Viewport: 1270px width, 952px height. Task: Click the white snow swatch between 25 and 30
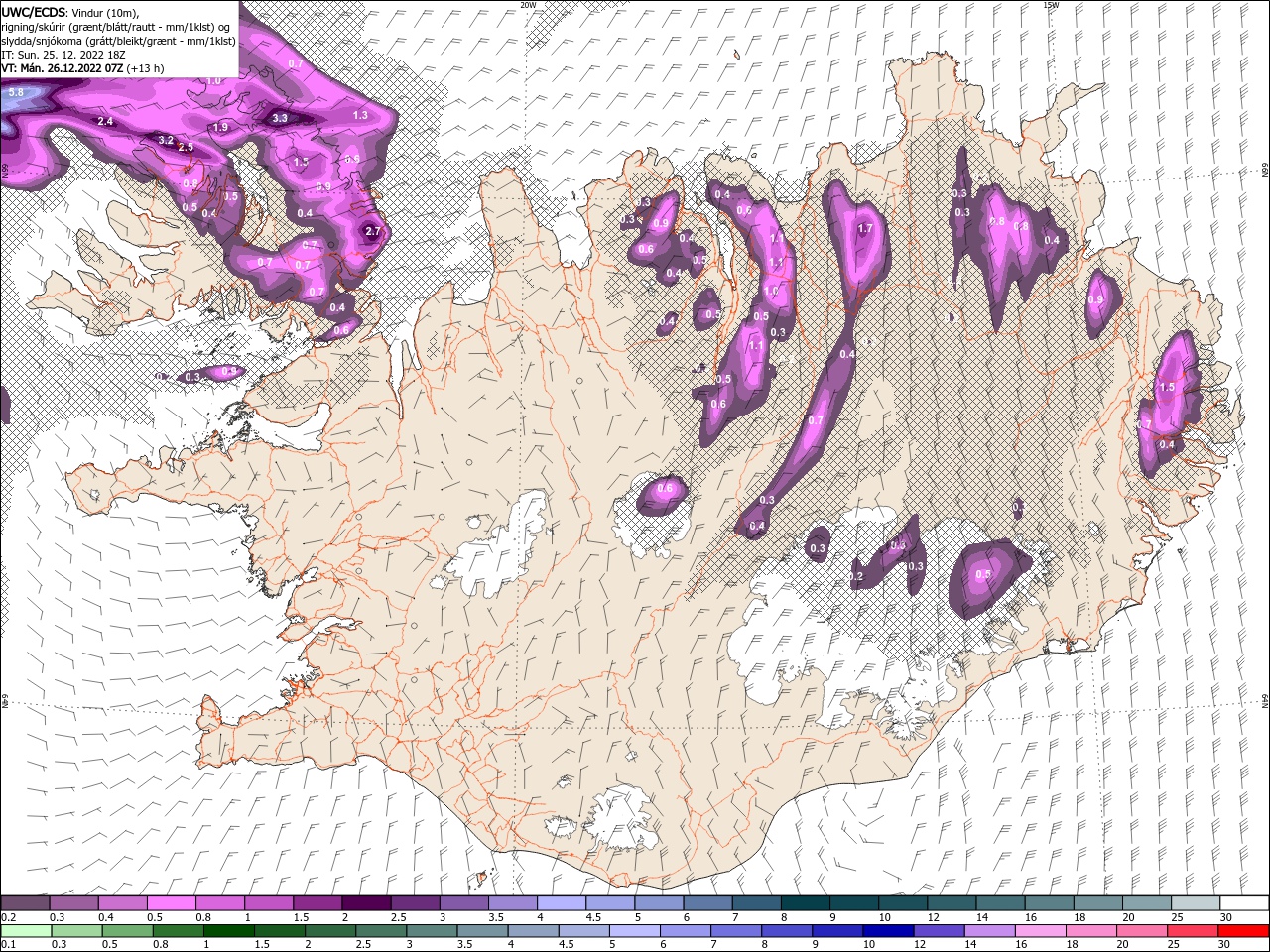pos(1194,903)
